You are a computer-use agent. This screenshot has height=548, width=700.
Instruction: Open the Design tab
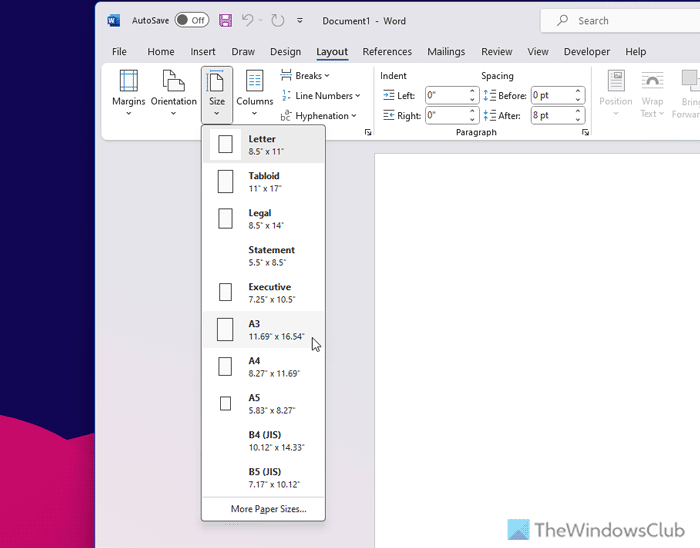click(x=285, y=52)
